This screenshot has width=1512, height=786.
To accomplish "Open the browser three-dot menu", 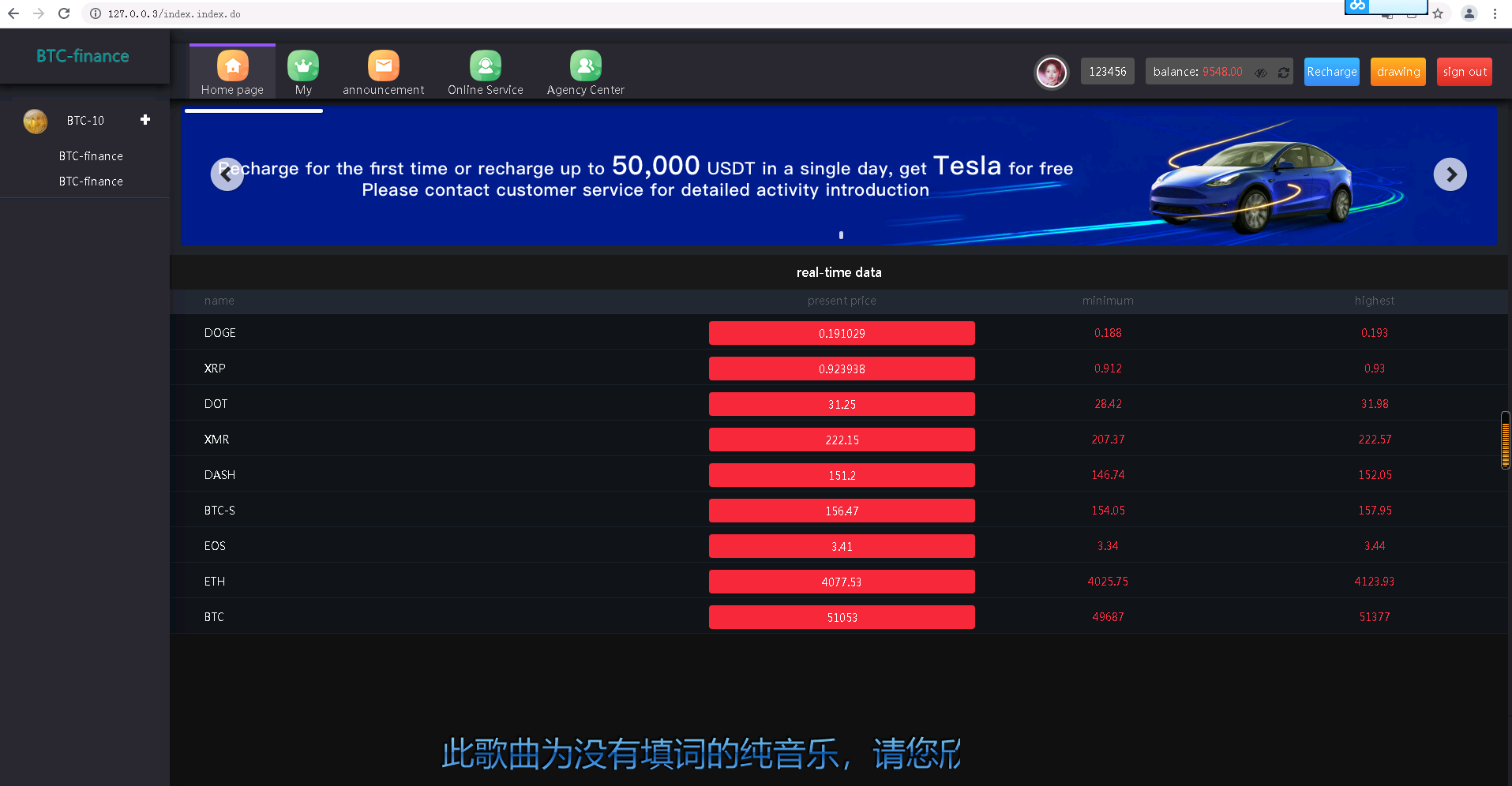I will [1495, 13].
